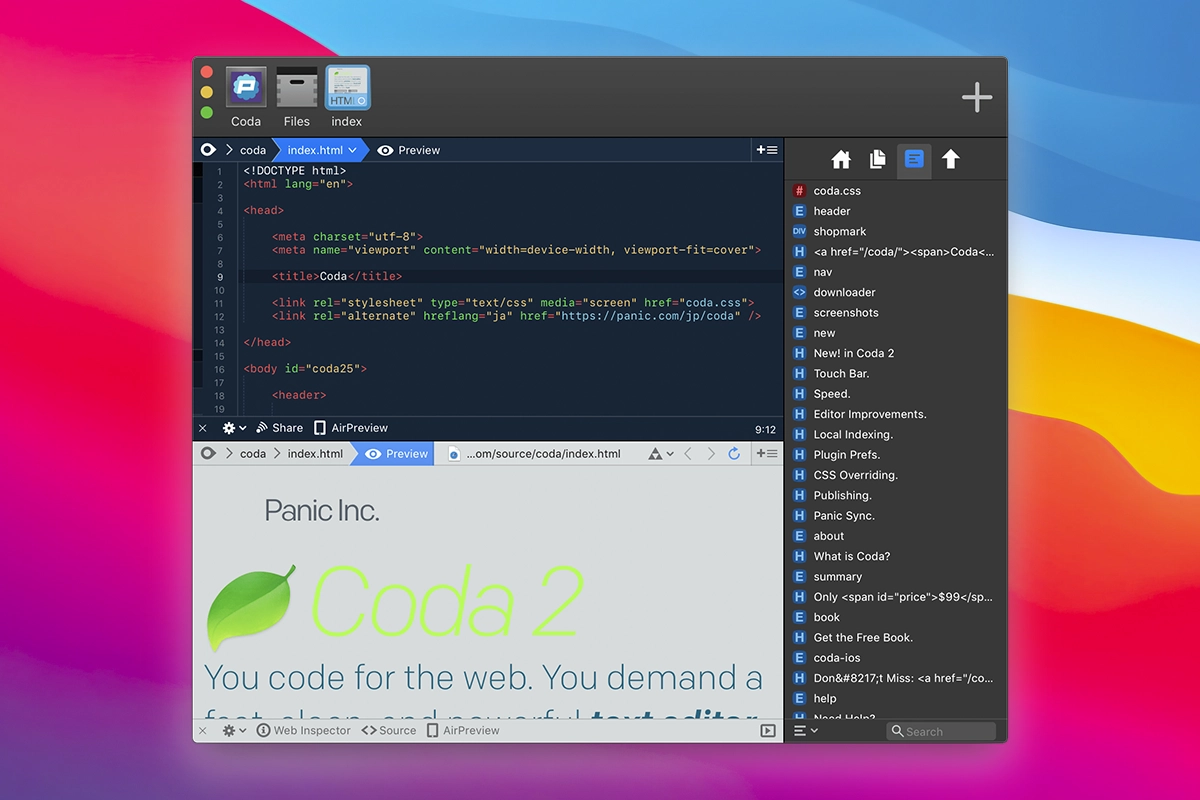This screenshot has width=1200, height=800.
Task: Toggle the Preview eye in lower pane
Action: pyautogui.click(x=397, y=454)
